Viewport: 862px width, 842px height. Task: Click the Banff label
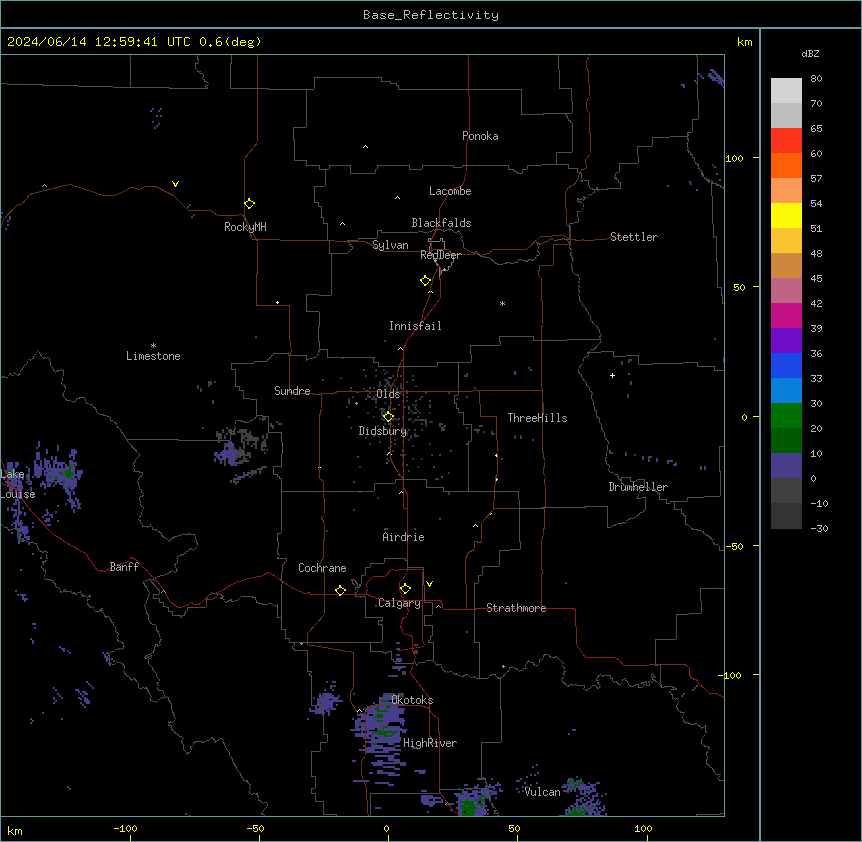(124, 567)
